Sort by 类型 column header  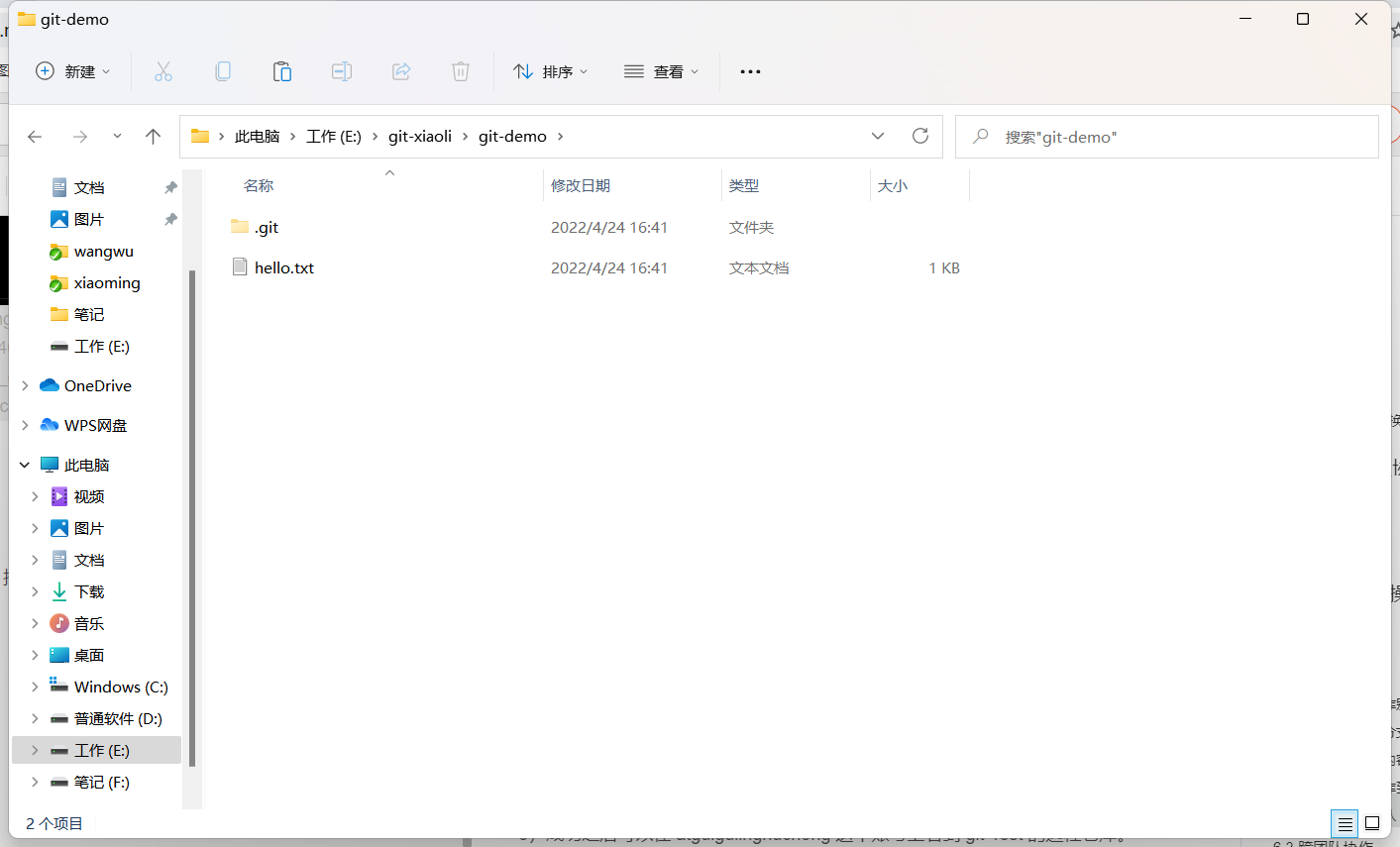click(x=744, y=185)
